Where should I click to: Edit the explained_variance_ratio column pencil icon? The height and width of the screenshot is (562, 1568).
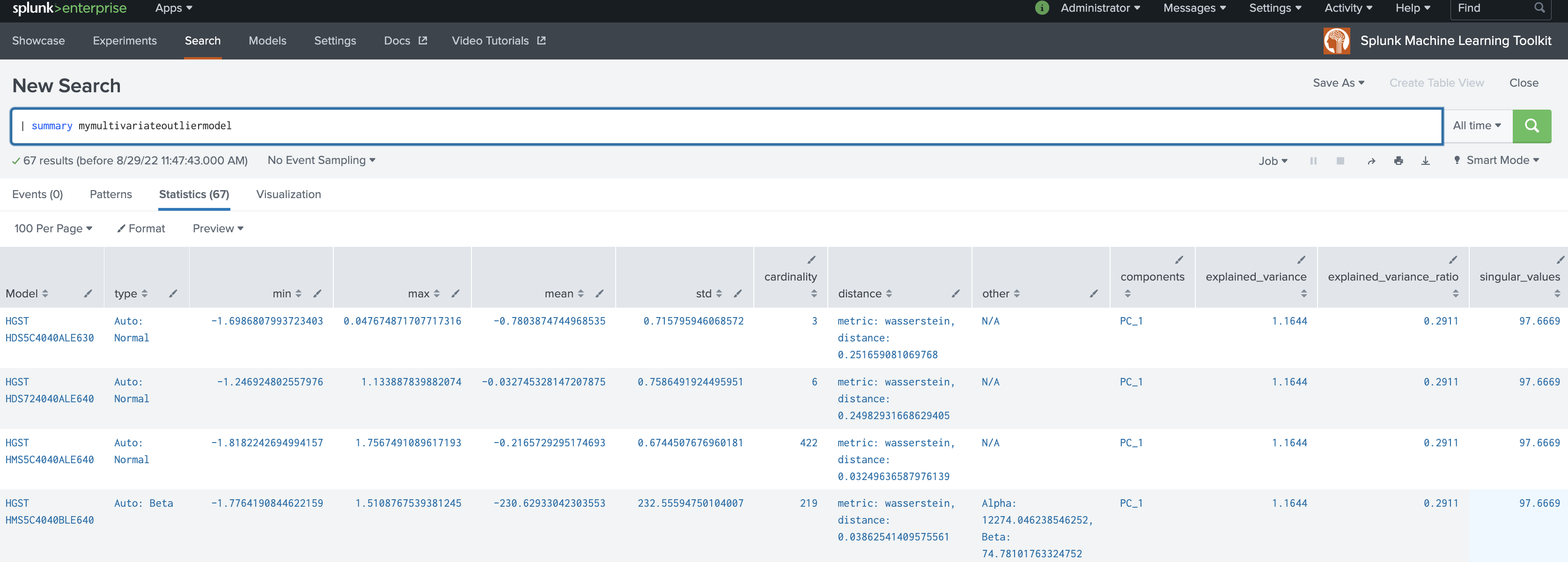pos(1452,260)
